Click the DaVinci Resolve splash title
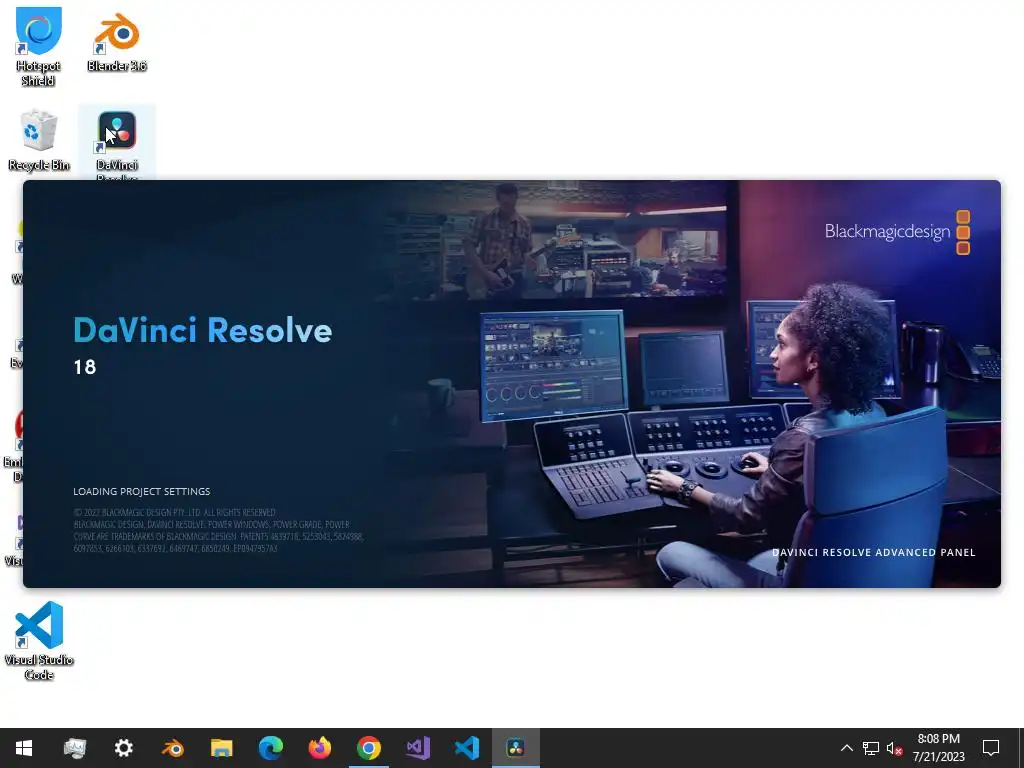Image resolution: width=1024 pixels, height=768 pixels. 202,330
